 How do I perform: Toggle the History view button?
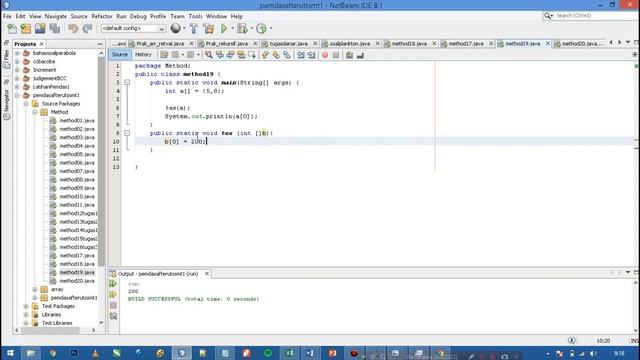143,54
